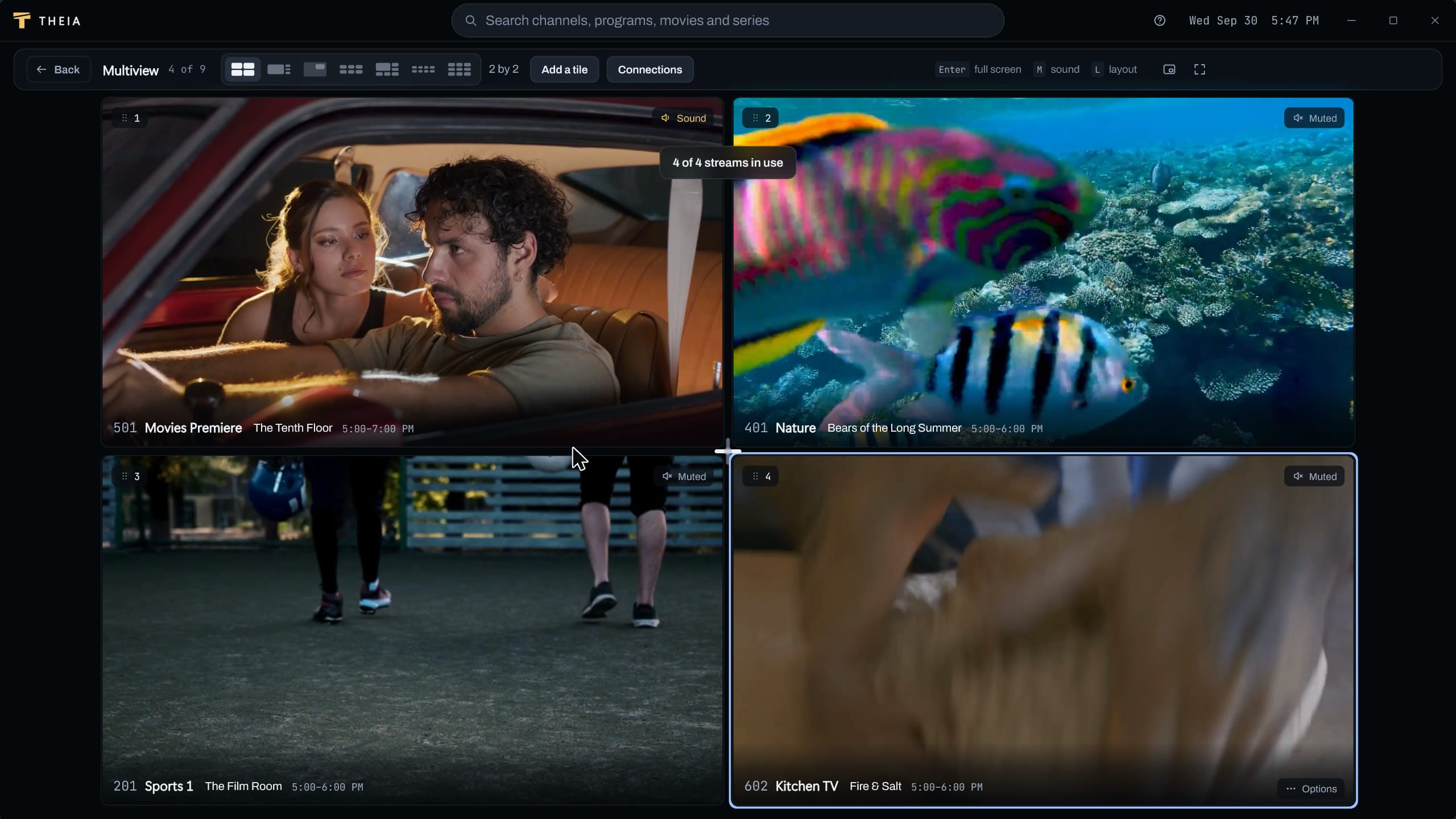
Task: Click the Enter full screen shortcut hint
Action: pyautogui.click(x=978, y=69)
